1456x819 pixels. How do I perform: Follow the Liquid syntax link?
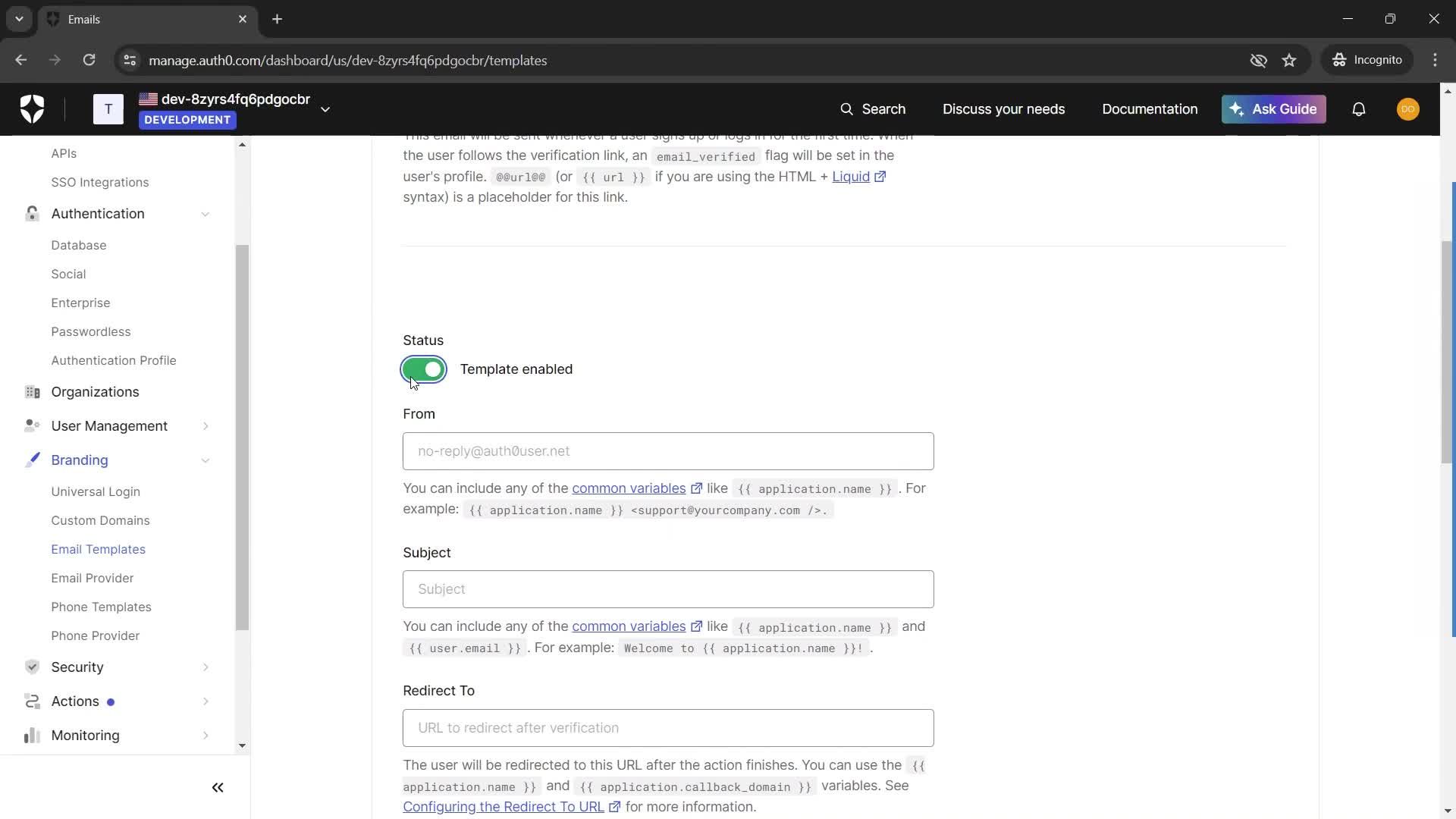851,177
